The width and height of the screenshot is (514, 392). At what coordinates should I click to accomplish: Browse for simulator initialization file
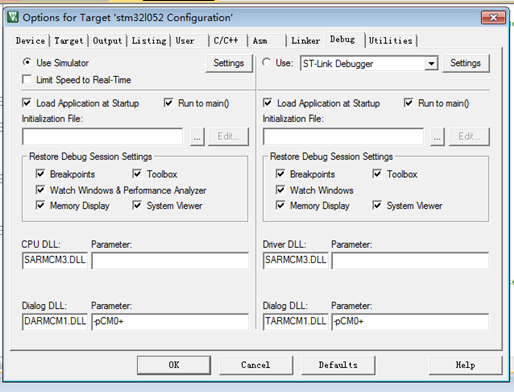pos(197,137)
